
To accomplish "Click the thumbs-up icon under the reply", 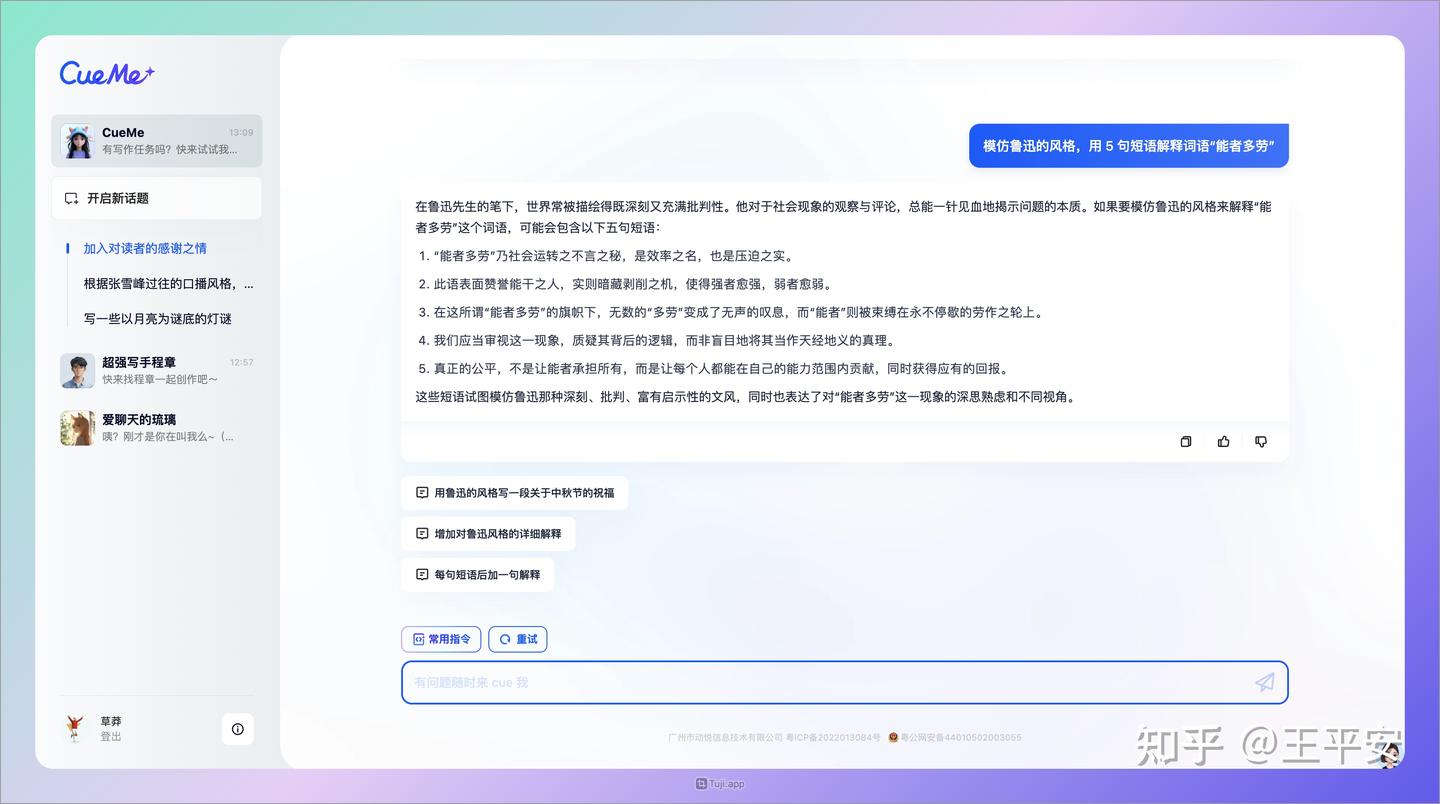I will tap(1223, 441).
